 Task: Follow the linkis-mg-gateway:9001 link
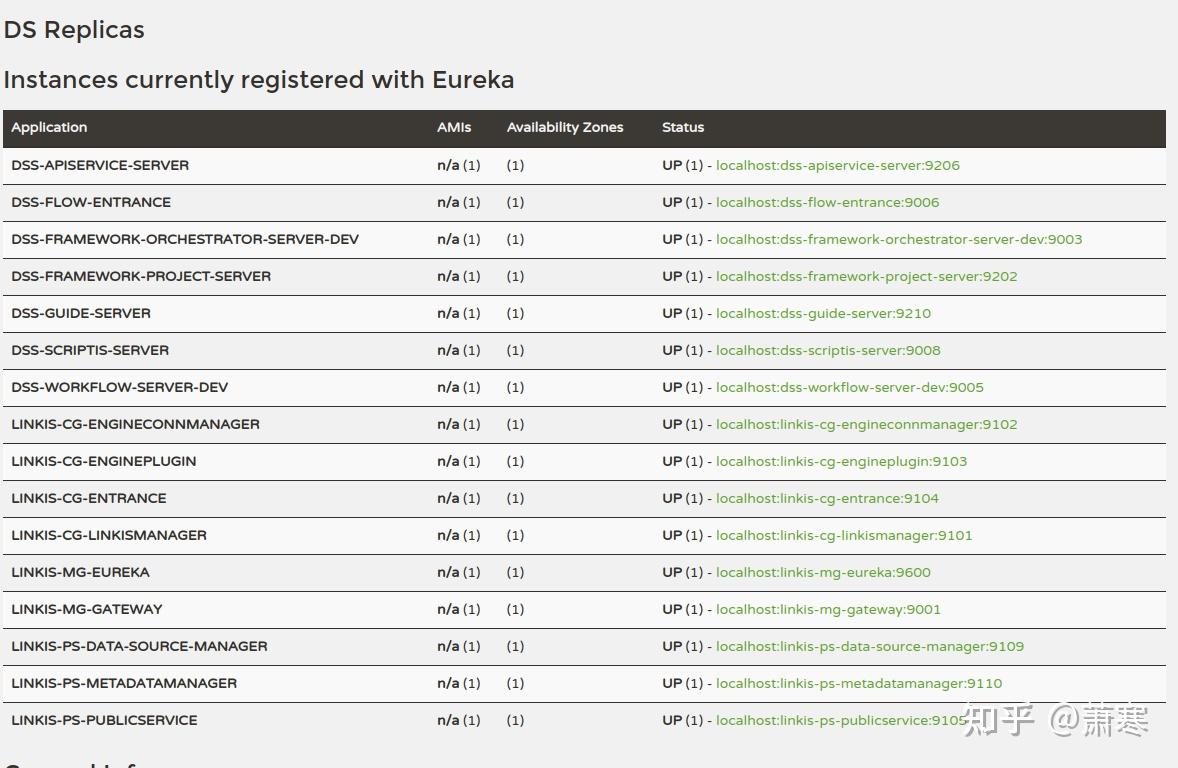828,609
